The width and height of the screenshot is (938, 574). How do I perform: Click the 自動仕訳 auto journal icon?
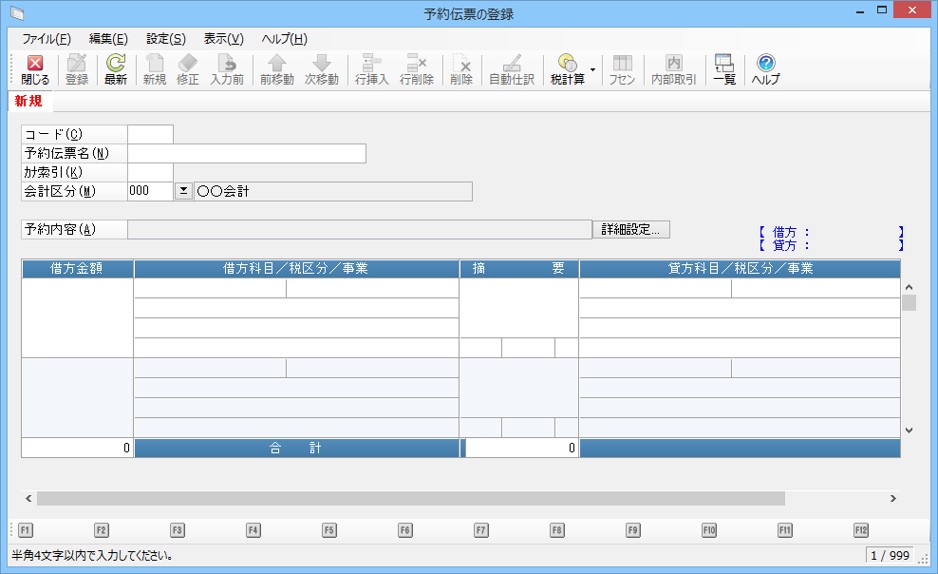(511, 69)
